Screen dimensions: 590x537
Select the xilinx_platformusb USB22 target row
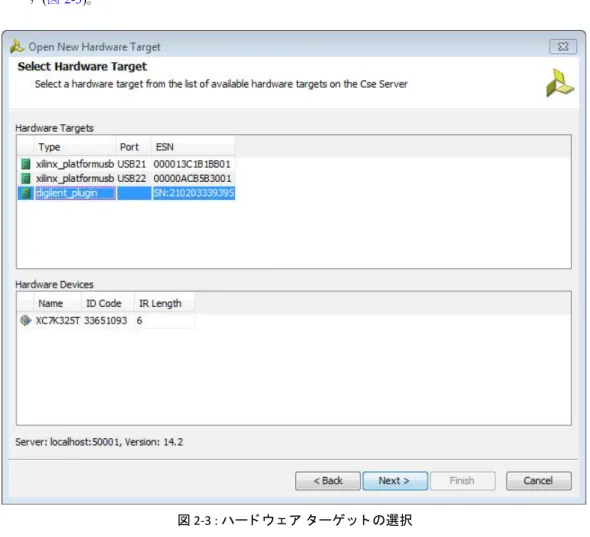[127, 179]
